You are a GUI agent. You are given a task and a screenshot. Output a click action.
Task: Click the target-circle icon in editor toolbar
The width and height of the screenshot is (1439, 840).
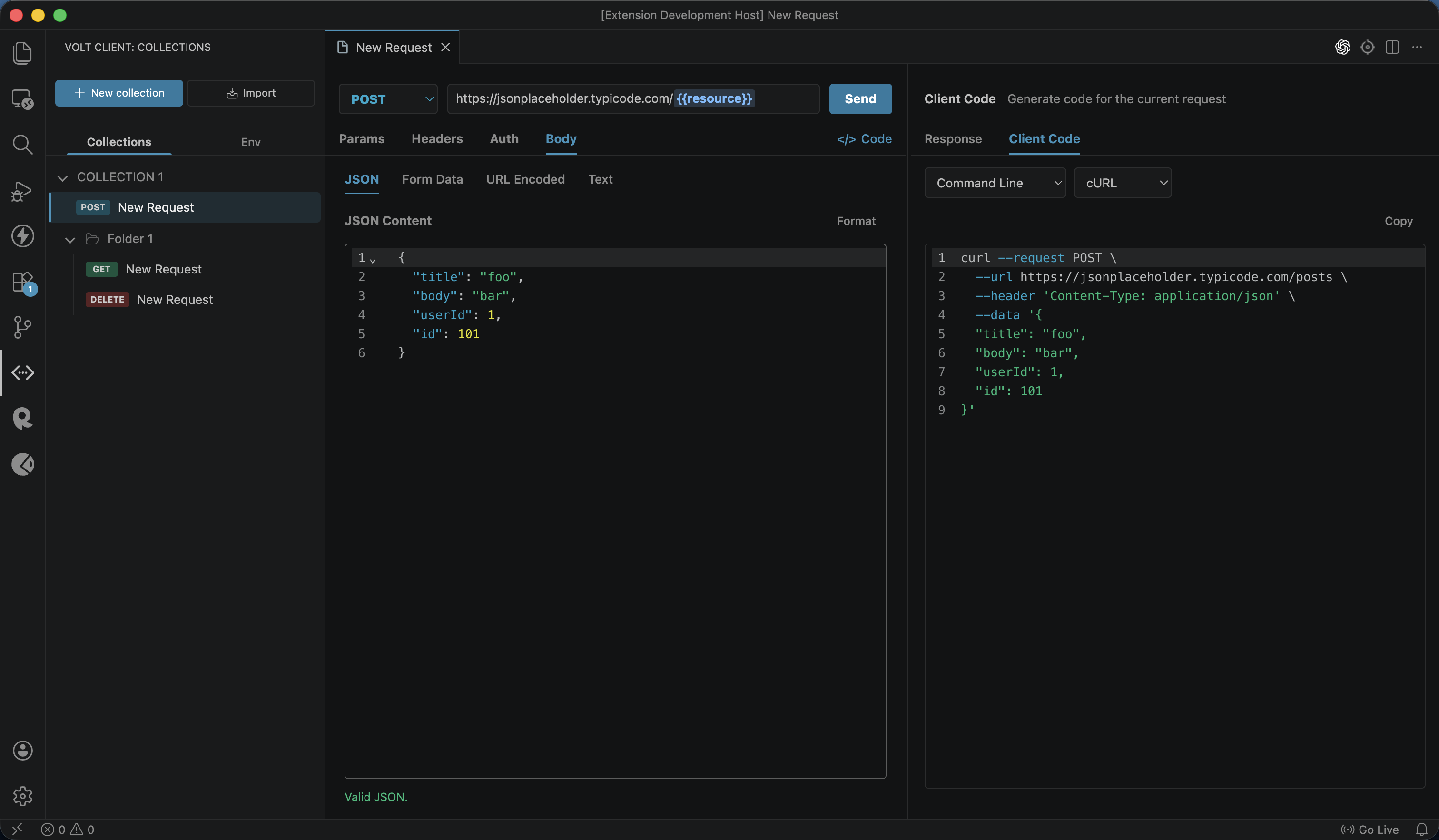click(x=1367, y=47)
